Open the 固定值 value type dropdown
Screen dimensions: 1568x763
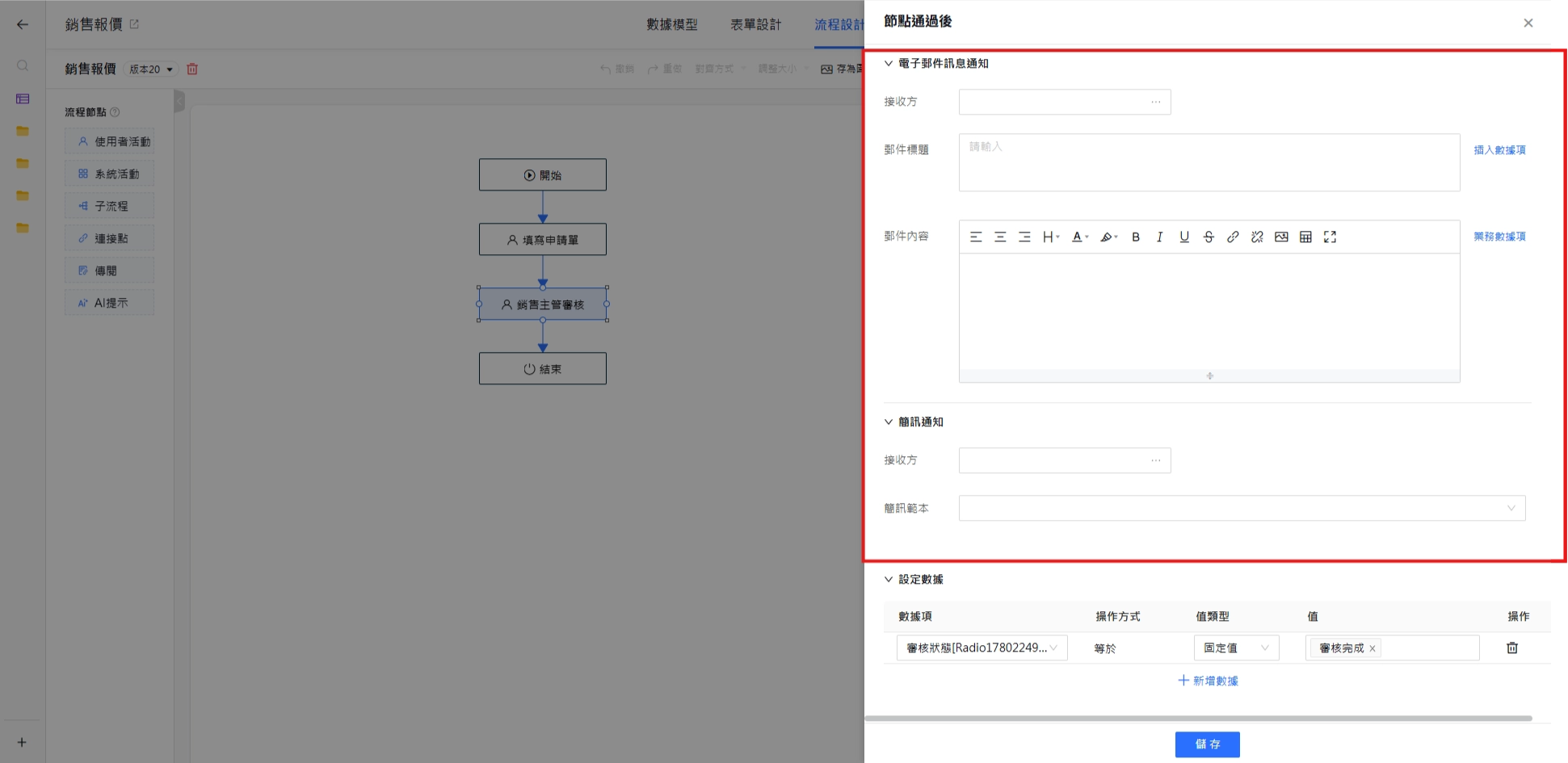click(1236, 648)
